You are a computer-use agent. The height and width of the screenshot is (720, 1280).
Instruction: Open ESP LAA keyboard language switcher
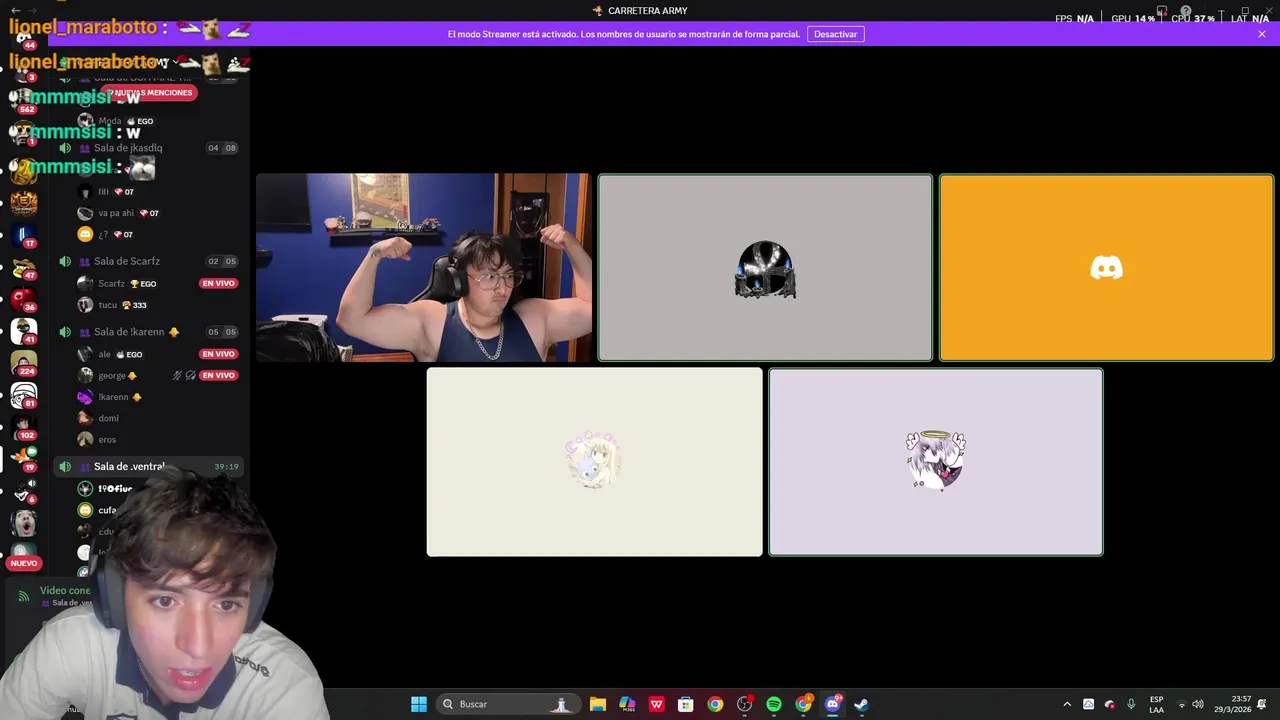1156,704
